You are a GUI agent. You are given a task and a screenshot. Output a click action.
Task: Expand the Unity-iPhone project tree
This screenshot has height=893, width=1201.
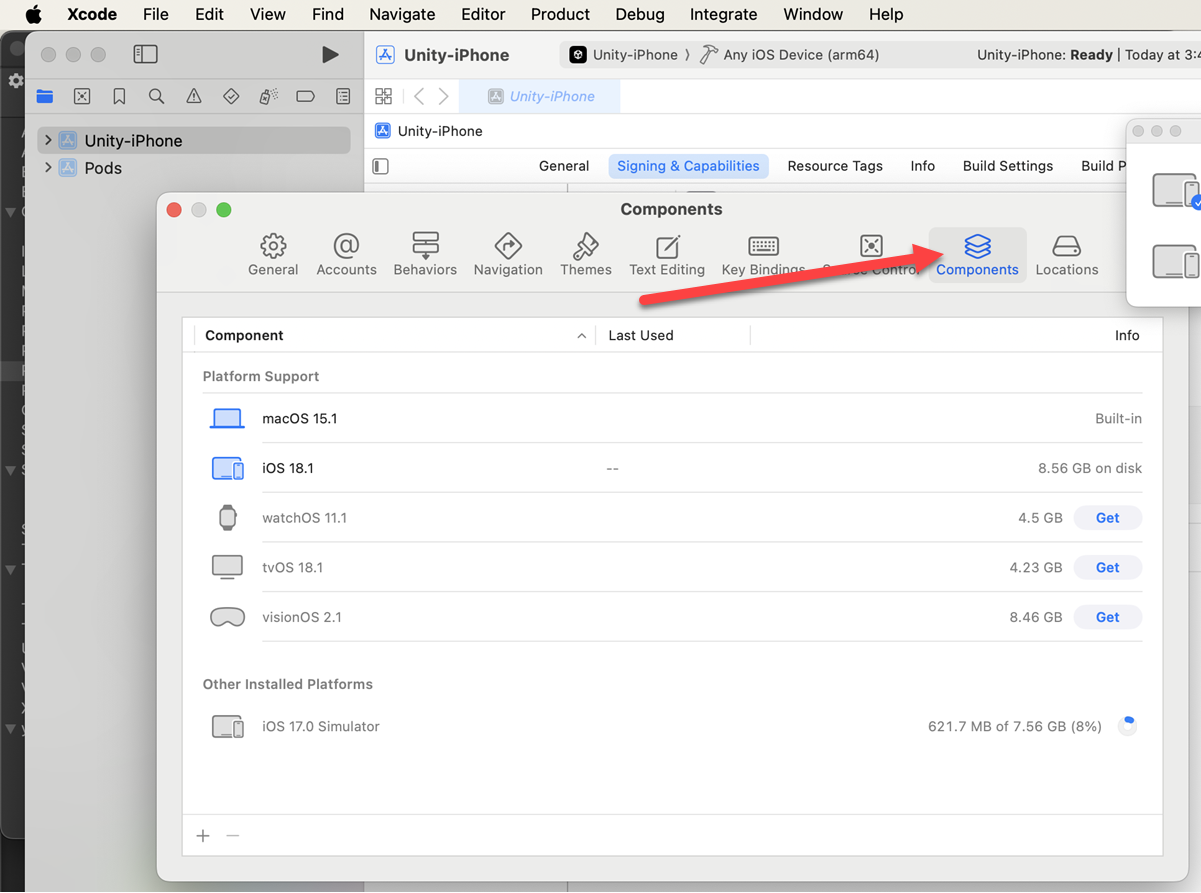pyautogui.click(x=48, y=140)
